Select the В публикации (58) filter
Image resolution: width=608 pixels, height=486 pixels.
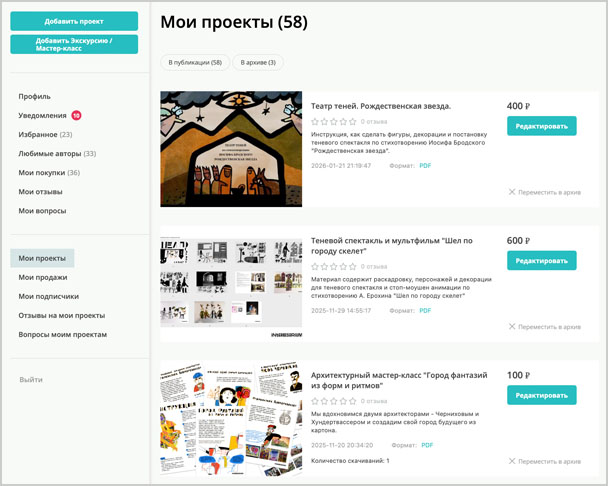tap(195, 62)
